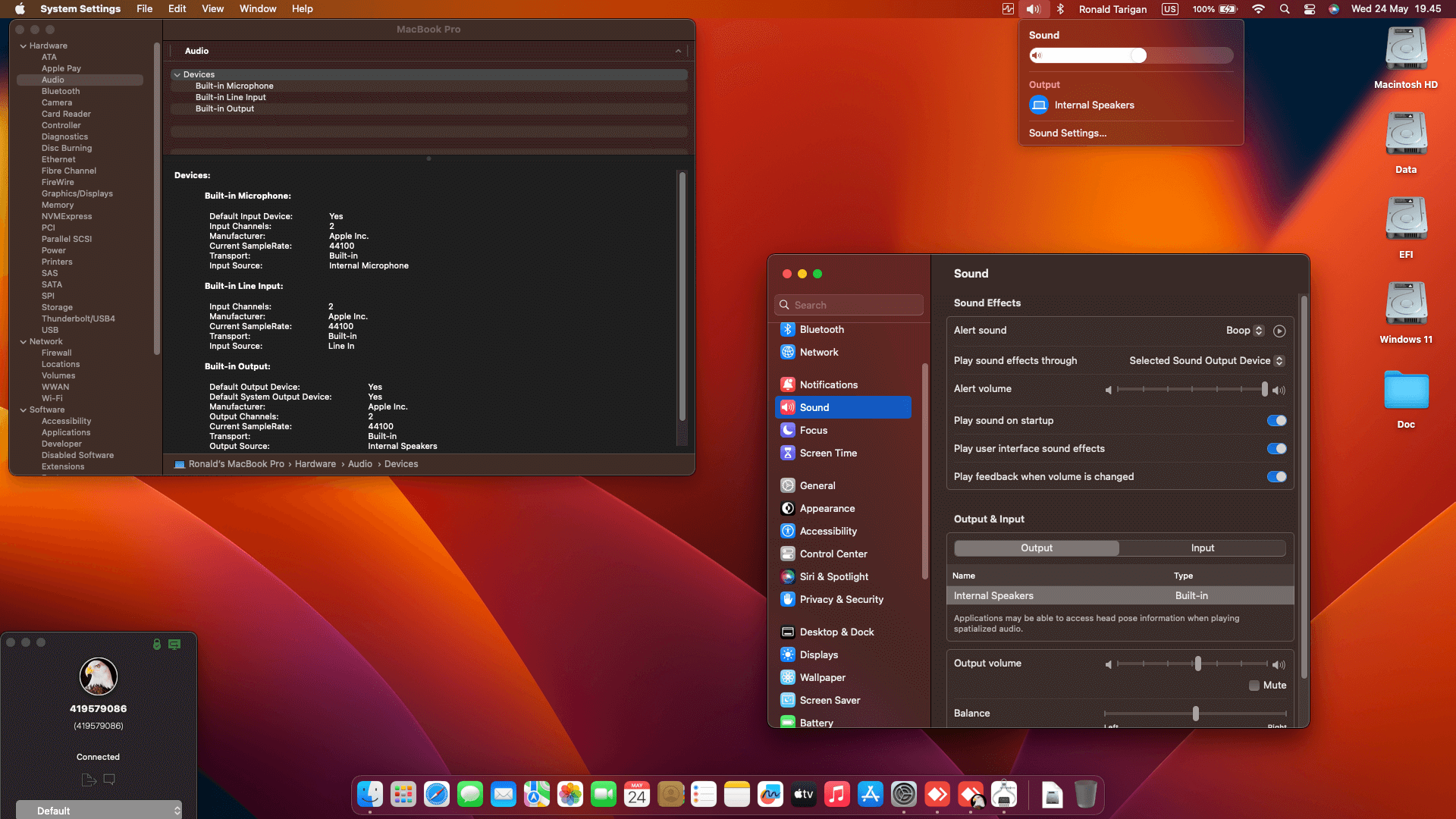
Task: Toggle Play sound on startup
Action: point(1276,421)
